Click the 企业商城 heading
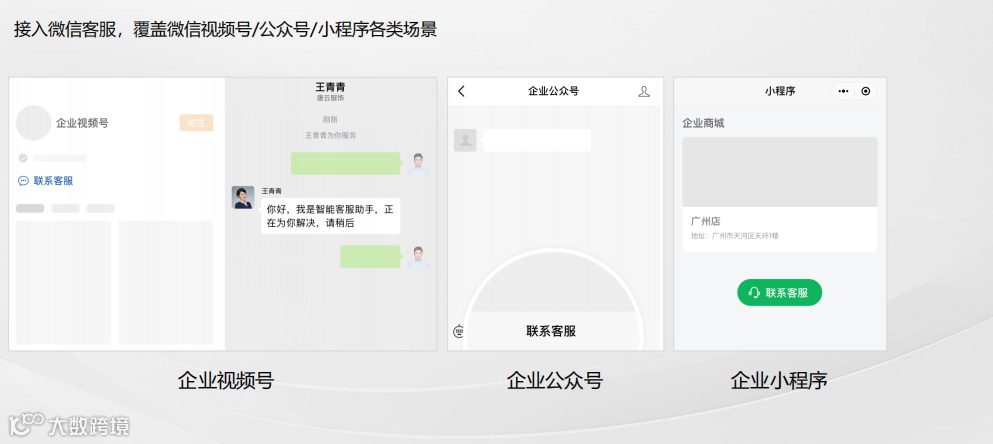 (703, 123)
